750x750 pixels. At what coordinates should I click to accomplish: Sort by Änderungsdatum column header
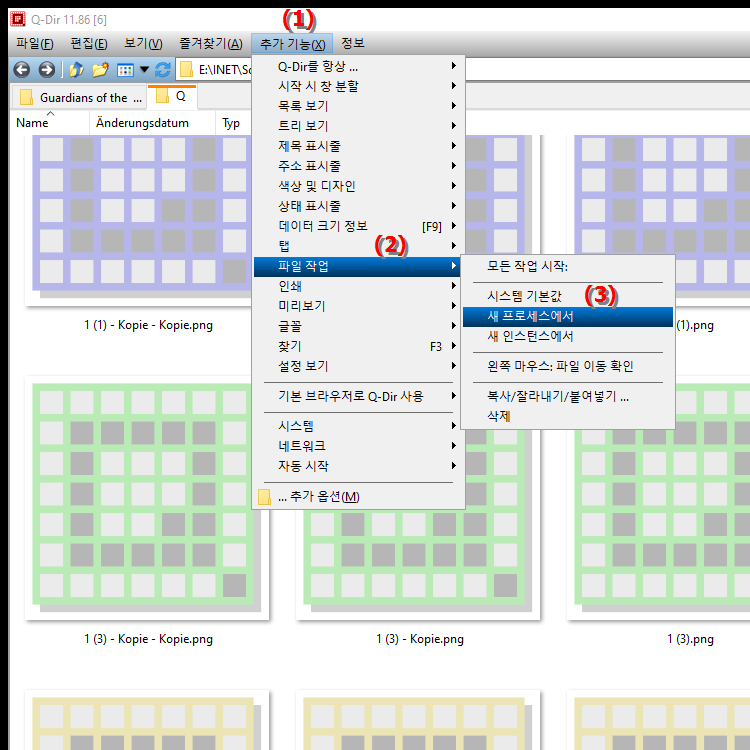pos(152,123)
